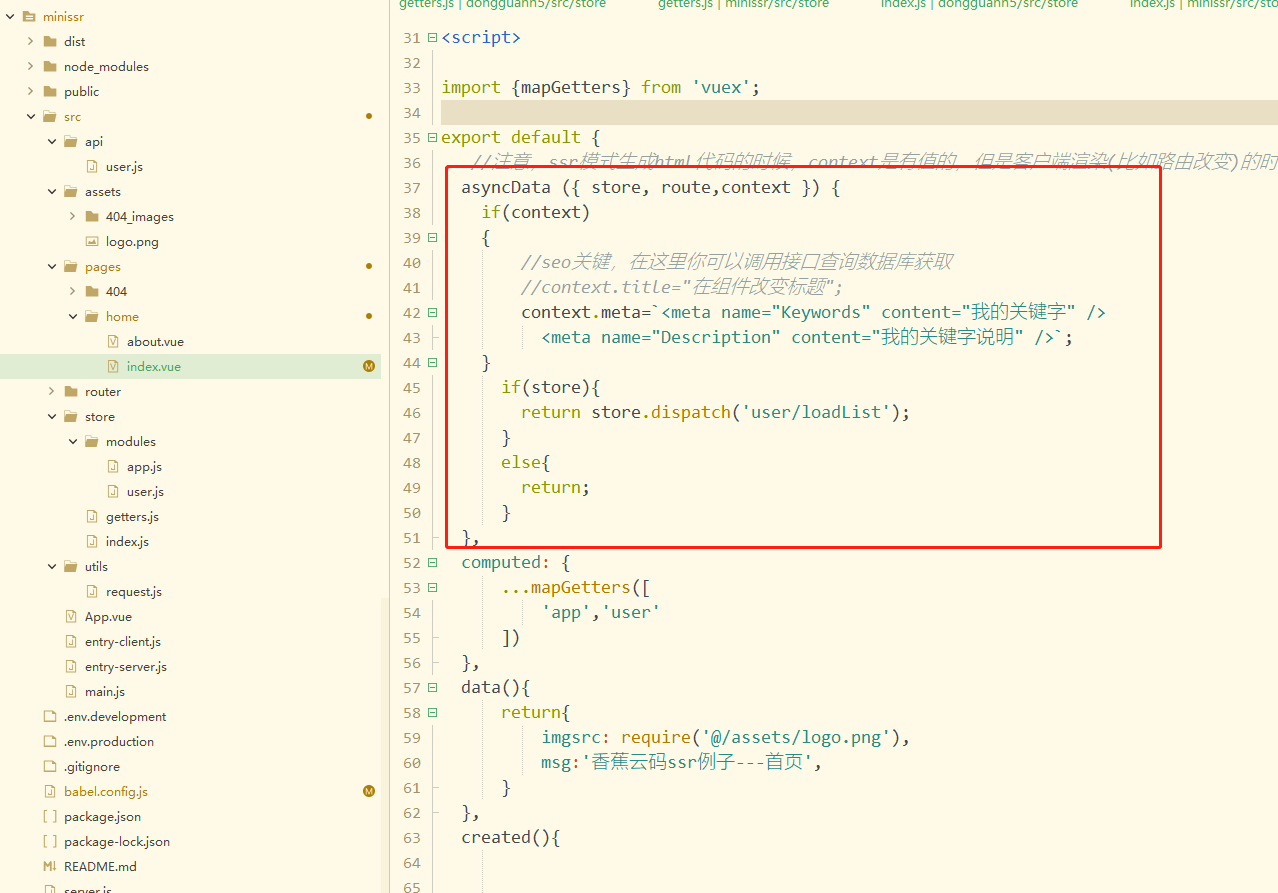The image size is (1278, 893).
Task: Fold the data() block at line 57
Action: (x=432, y=687)
